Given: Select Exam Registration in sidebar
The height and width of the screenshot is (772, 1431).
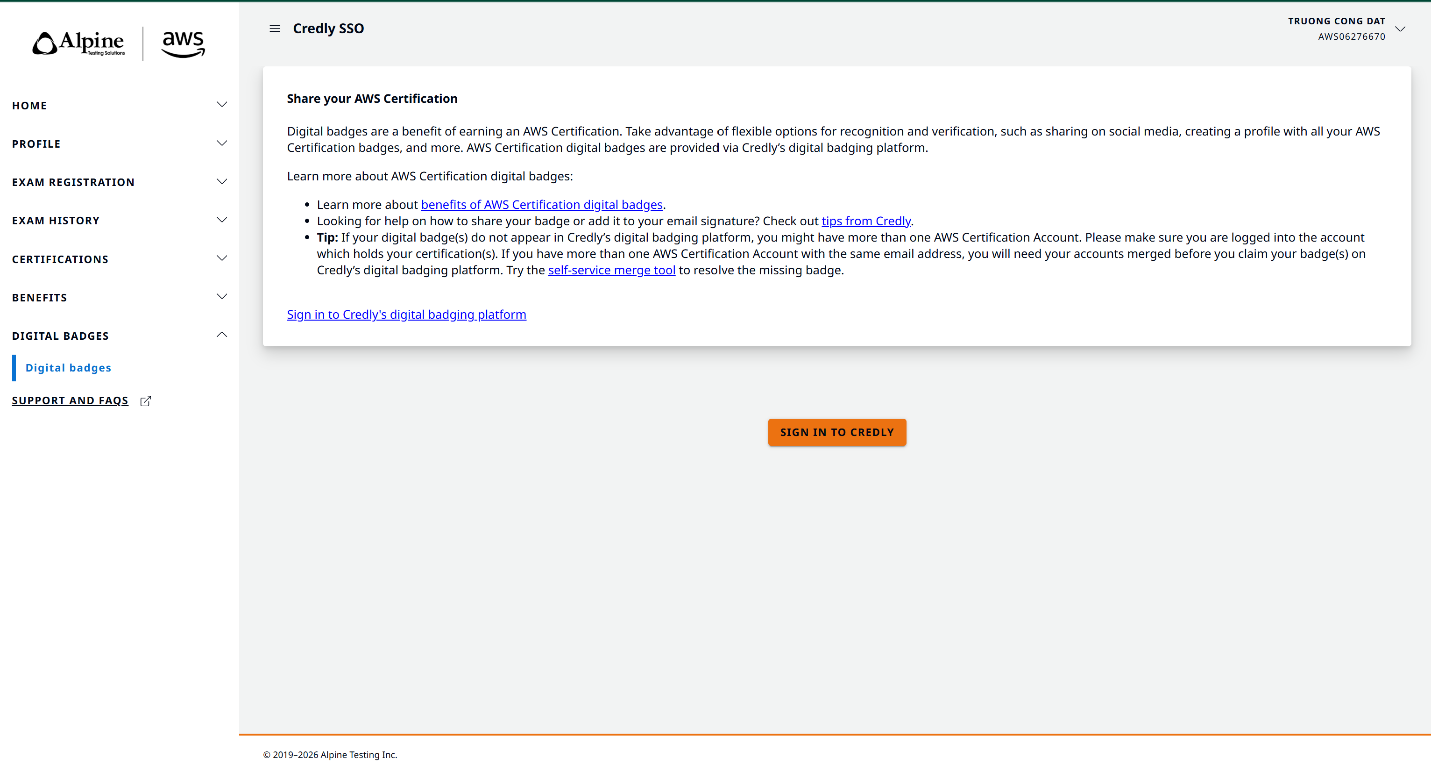Looking at the screenshot, I should (73, 182).
